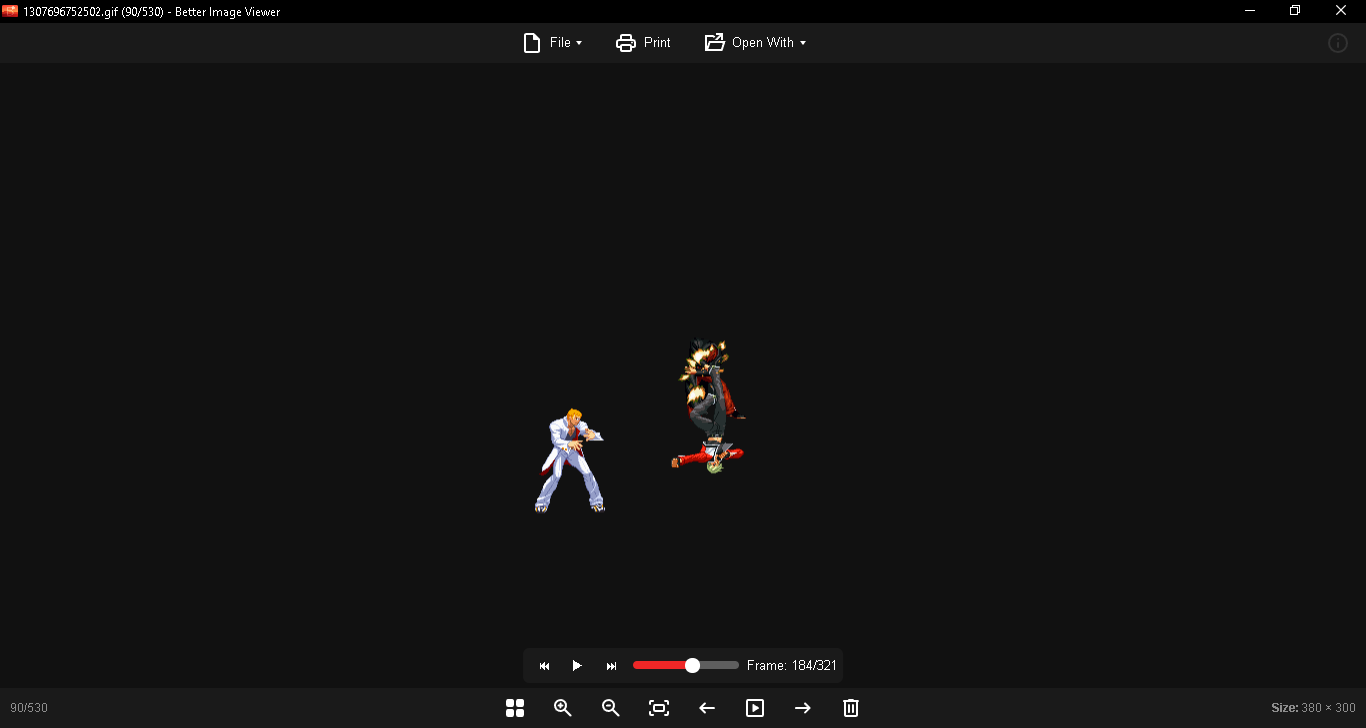Fit image to window
This screenshot has height=728, width=1366.
[659, 708]
